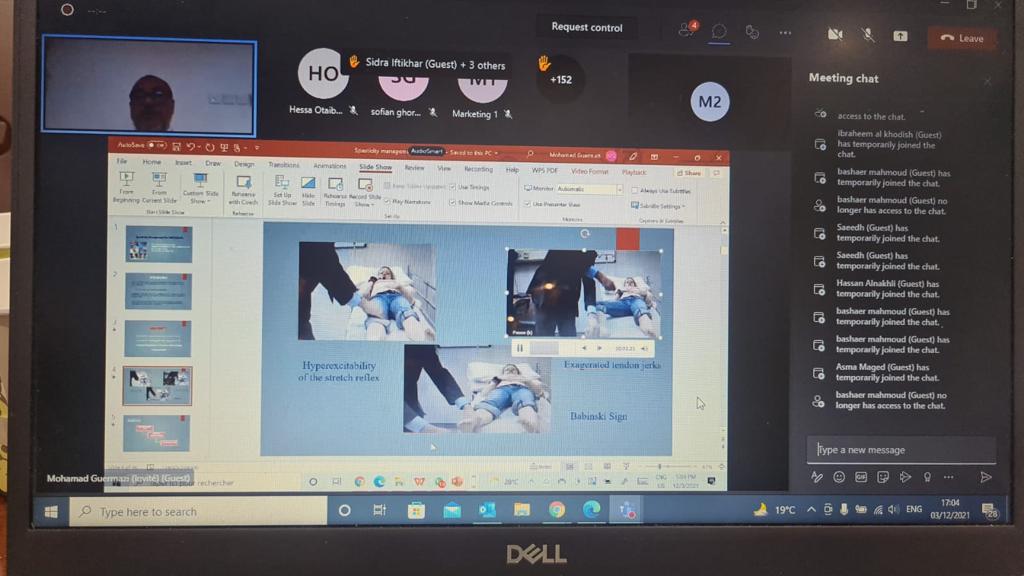
Task: Select the M2 participant avatar
Action: click(710, 102)
